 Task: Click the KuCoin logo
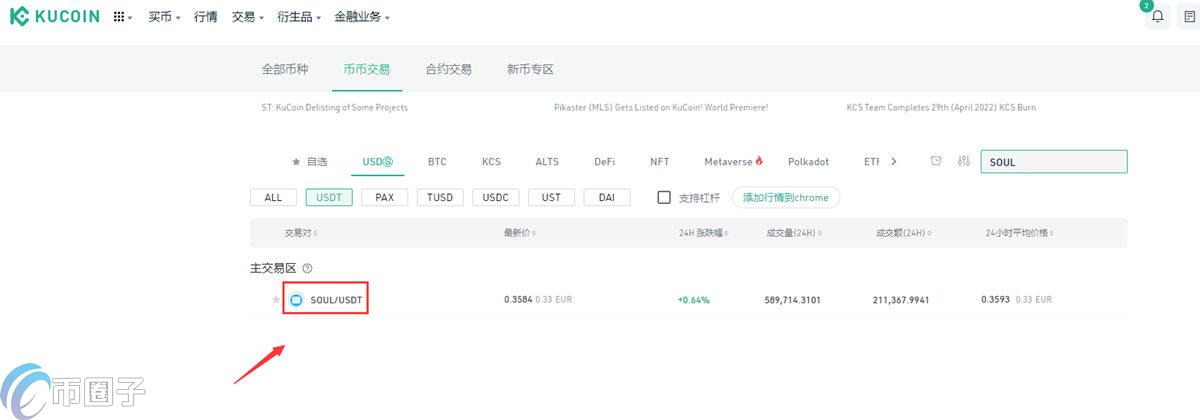54,17
